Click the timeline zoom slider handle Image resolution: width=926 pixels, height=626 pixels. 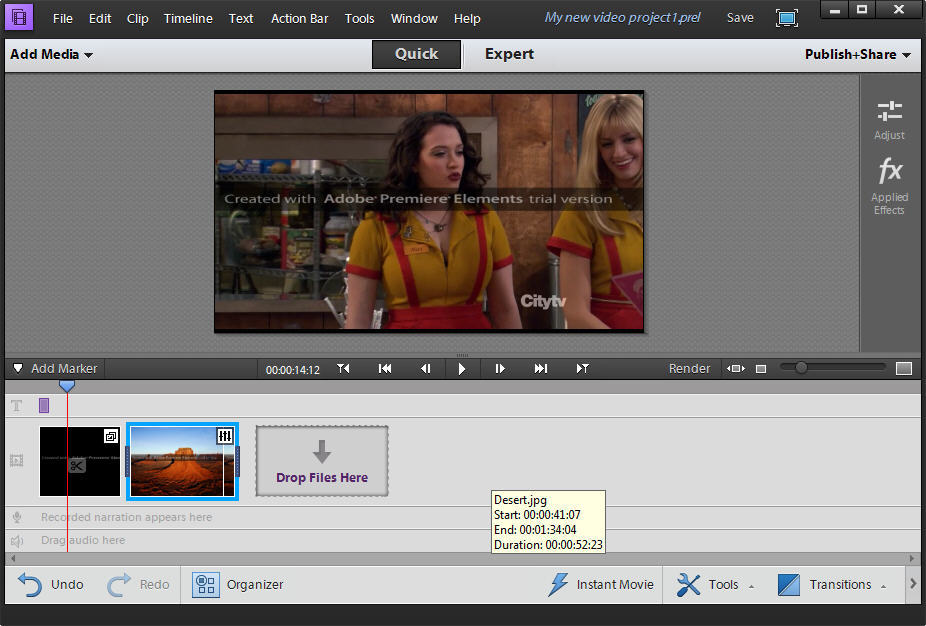[800, 368]
